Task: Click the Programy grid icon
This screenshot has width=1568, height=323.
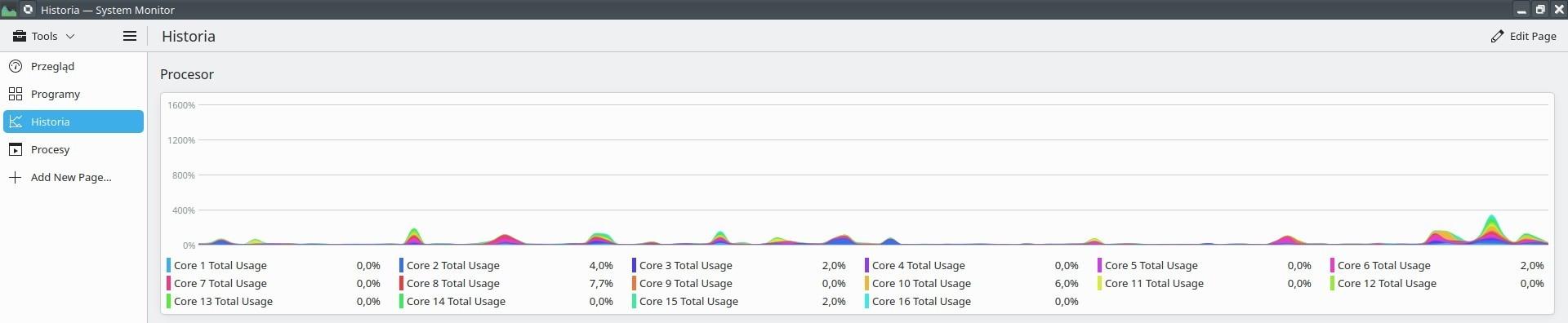Action: tap(16, 94)
